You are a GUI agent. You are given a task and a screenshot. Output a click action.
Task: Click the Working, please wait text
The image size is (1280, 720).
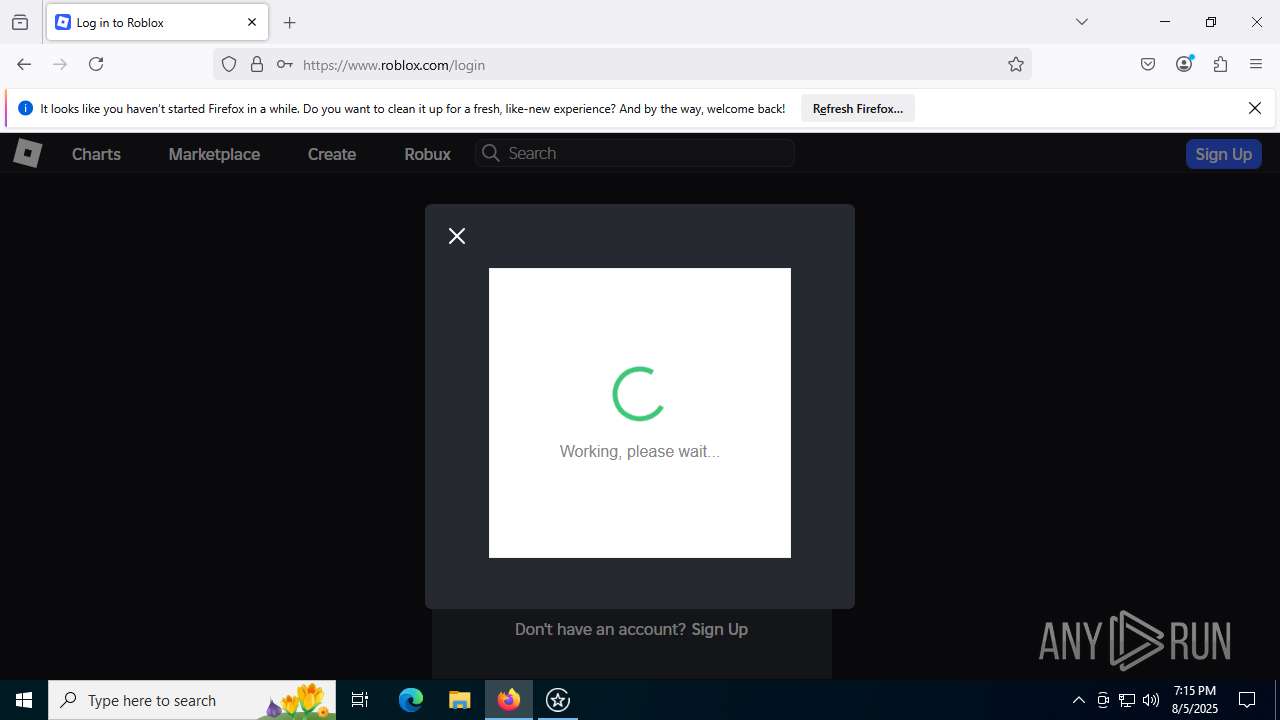[640, 451]
